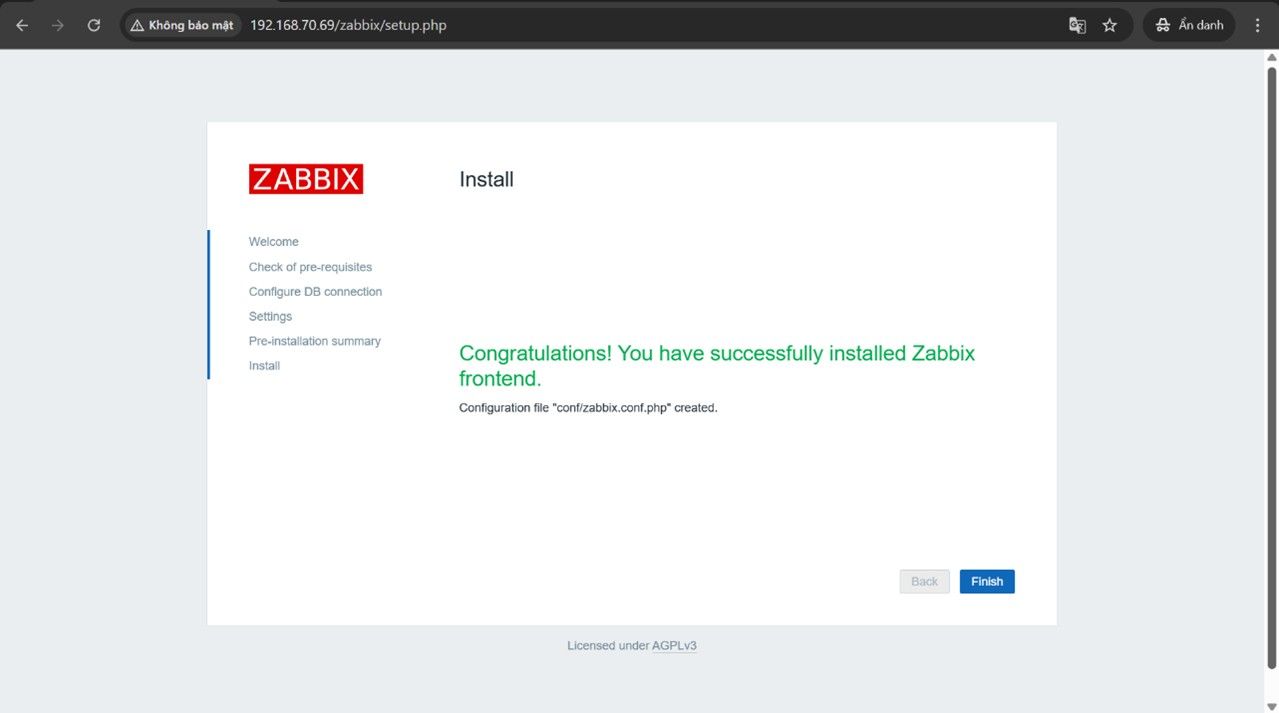1279x713 pixels.
Task: Click the "Ẩn danh" incognito indicator
Action: [x=1189, y=25]
